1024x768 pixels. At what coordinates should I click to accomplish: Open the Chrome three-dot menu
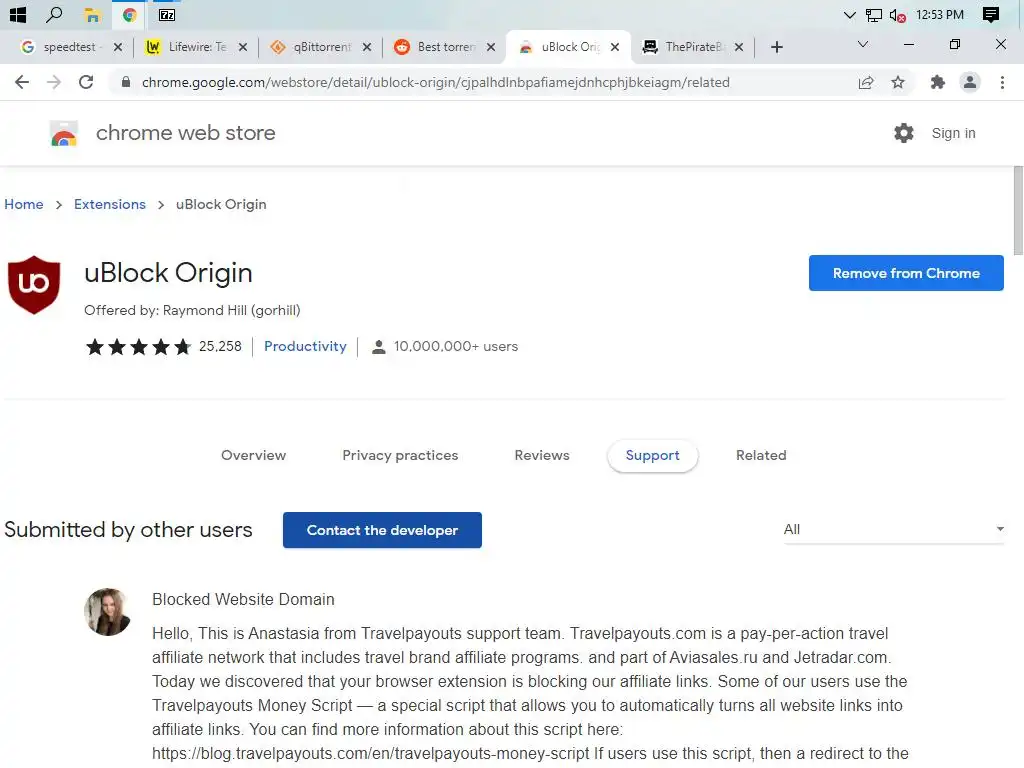coord(1002,82)
